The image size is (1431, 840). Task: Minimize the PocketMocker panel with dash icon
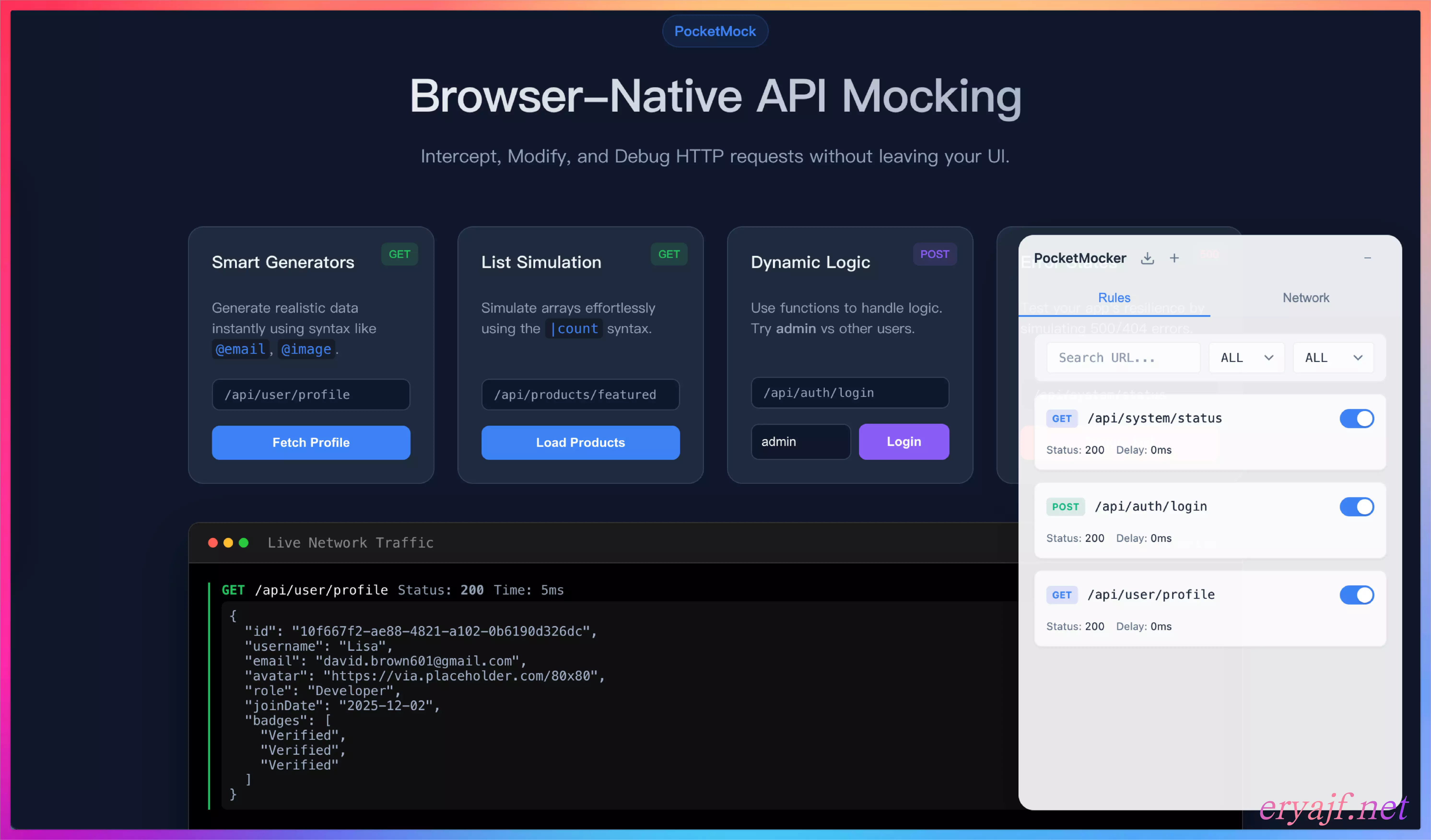pos(1367,258)
